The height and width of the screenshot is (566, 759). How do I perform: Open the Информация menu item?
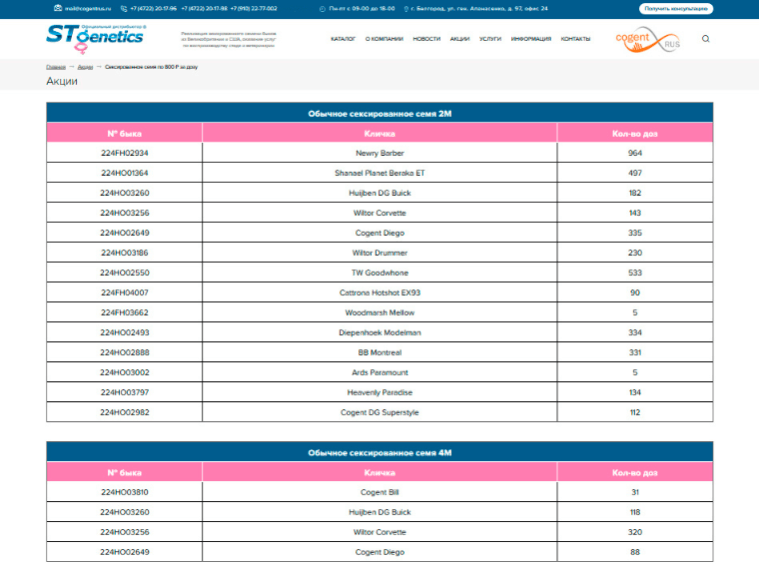point(531,39)
